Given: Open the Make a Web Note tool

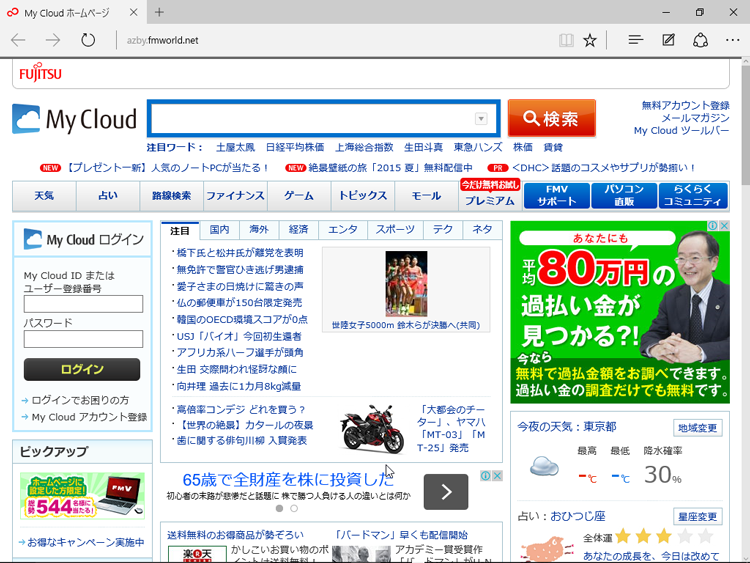Looking at the screenshot, I should click(668, 40).
